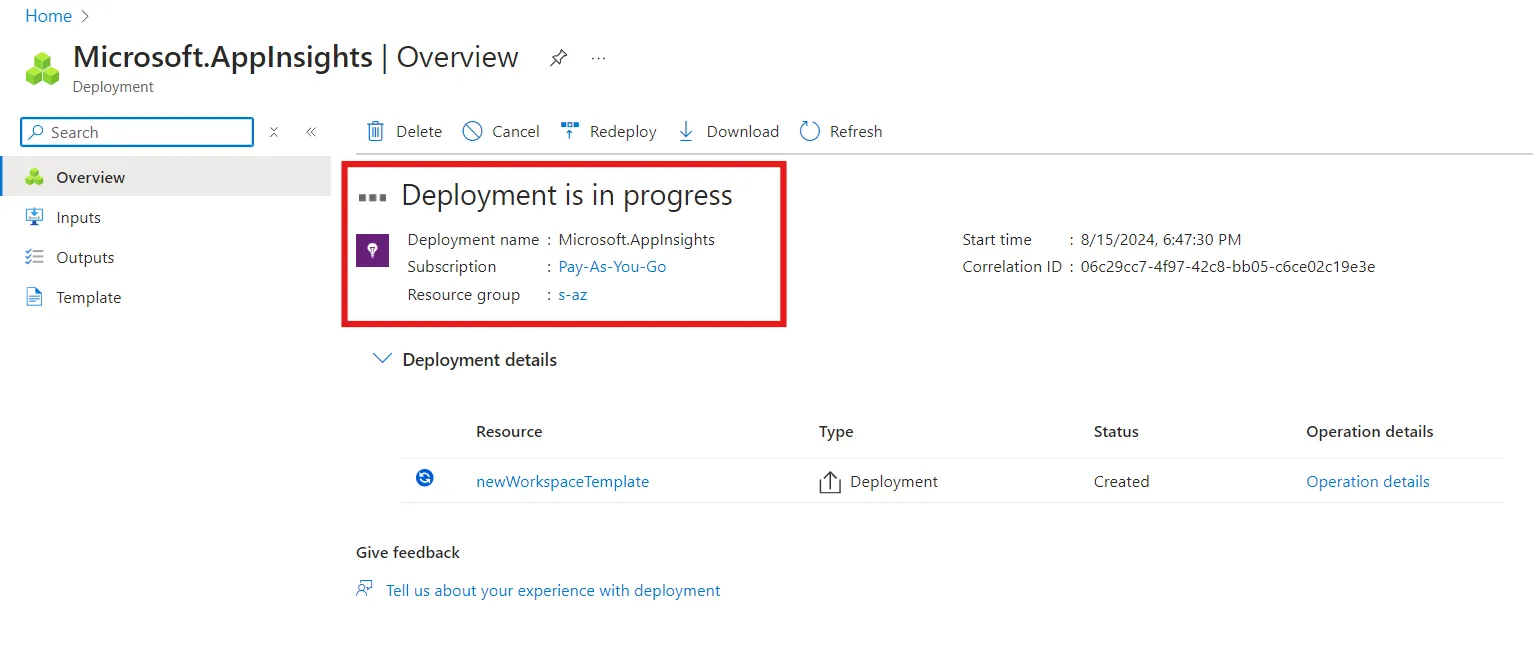
Task: Click the Created status cell
Action: click(x=1121, y=482)
